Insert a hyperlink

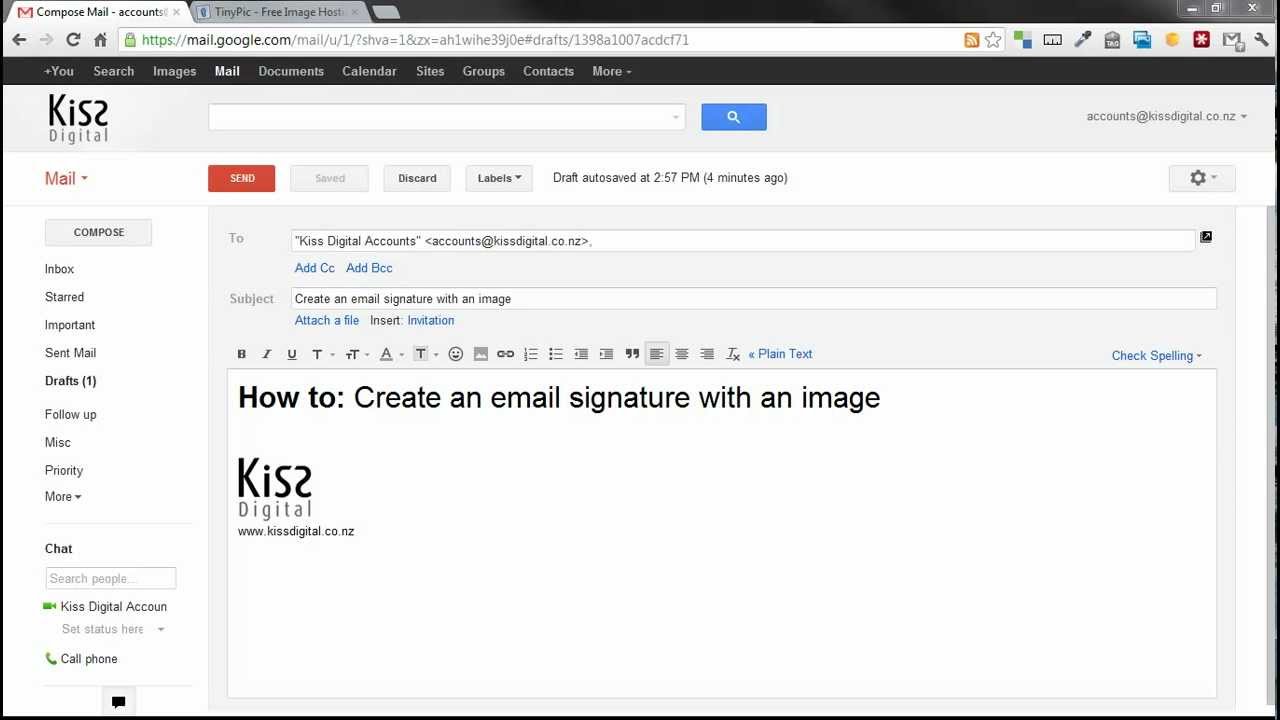pyautogui.click(x=506, y=354)
